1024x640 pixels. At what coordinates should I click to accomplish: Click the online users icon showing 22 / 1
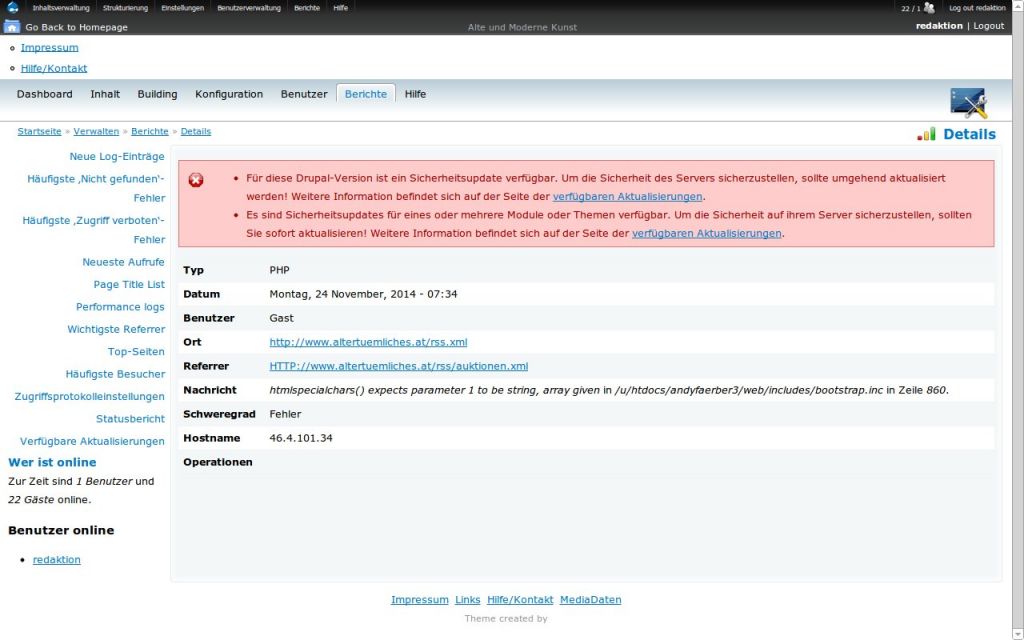(929, 8)
